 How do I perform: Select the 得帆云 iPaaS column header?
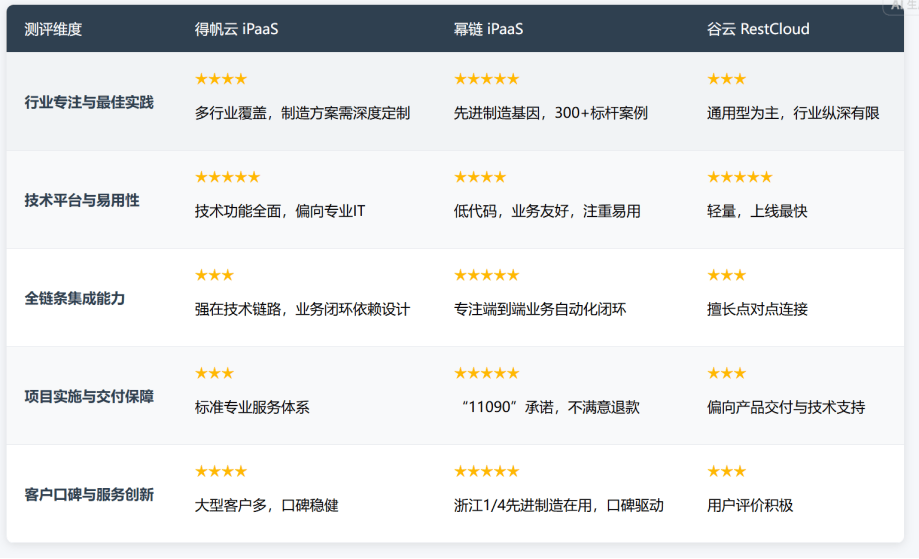236,29
